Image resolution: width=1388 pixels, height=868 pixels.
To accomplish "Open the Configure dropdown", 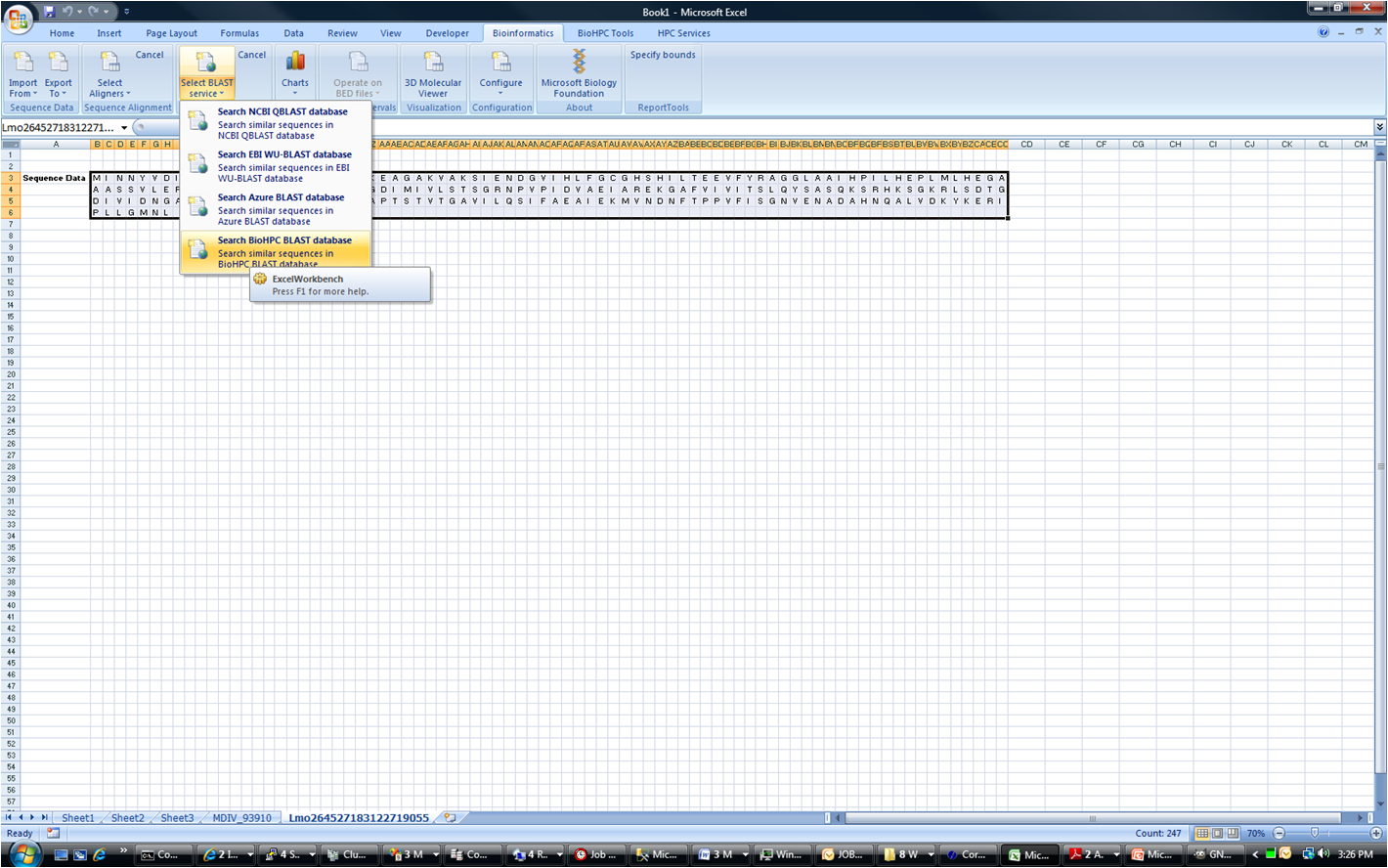I will pyautogui.click(x=500, y=73).
